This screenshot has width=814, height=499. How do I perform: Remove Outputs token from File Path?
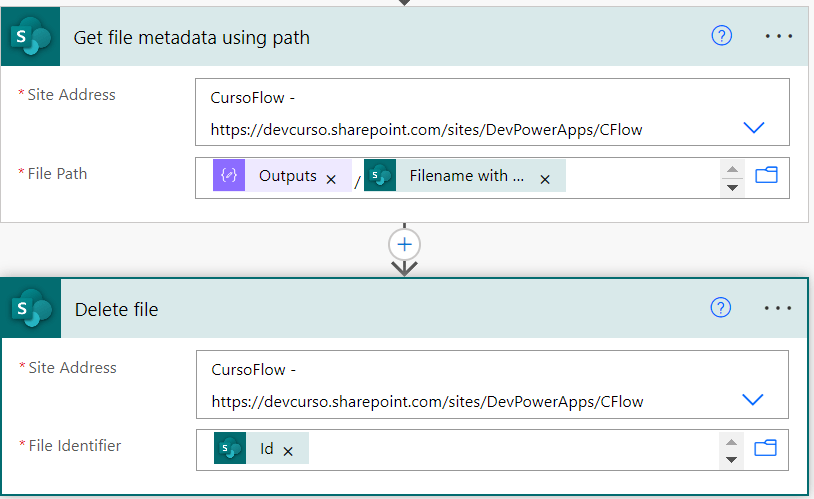click(331, 180)
